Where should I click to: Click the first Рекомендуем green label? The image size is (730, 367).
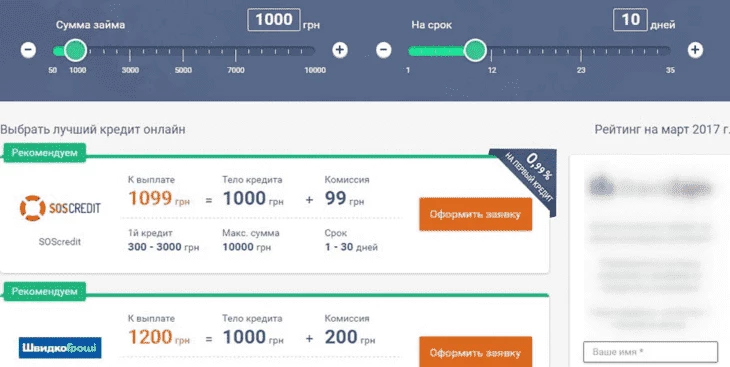click(x=44, y=153)
